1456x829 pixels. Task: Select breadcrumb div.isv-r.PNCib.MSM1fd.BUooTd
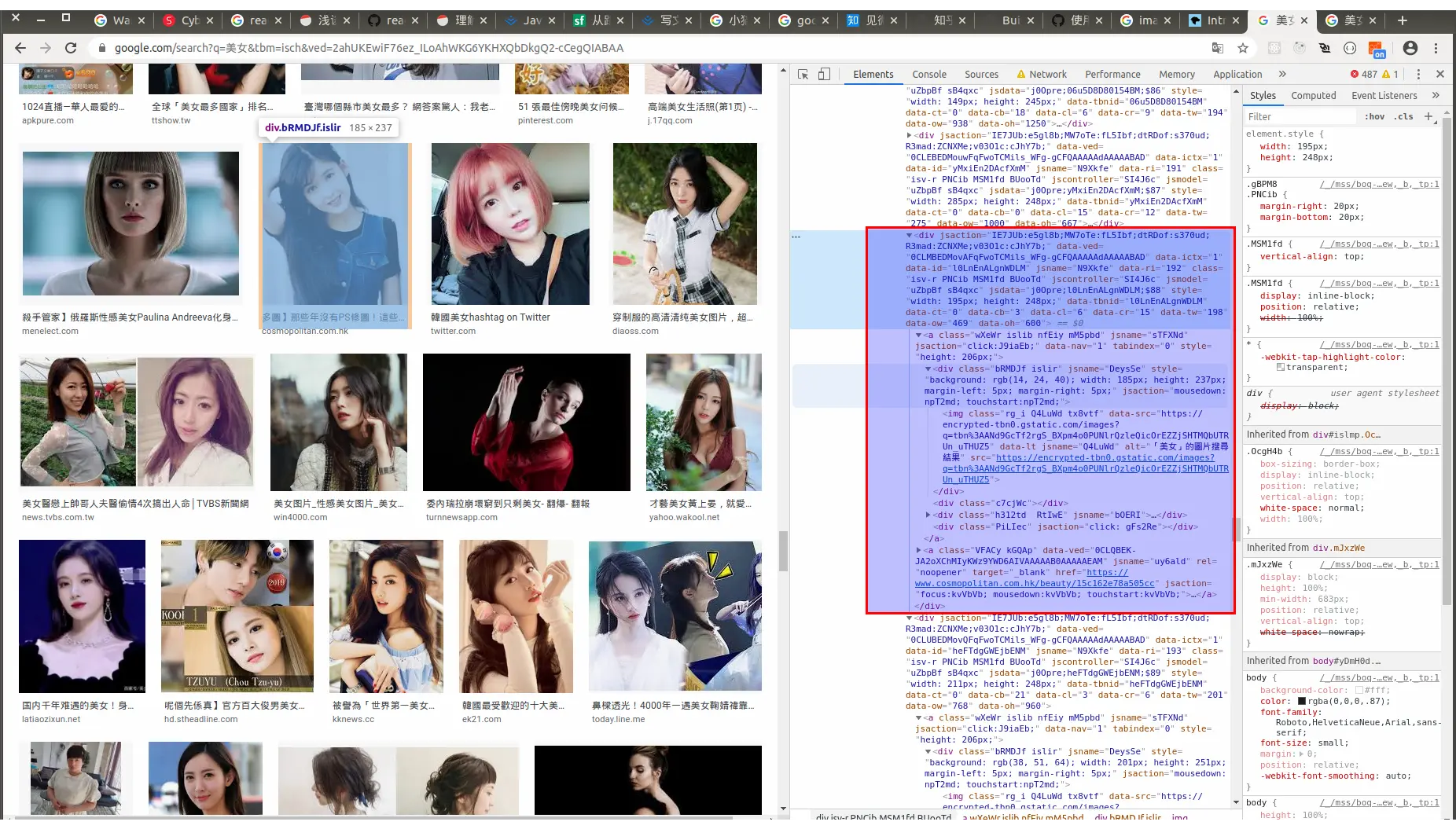pos(884,817)
